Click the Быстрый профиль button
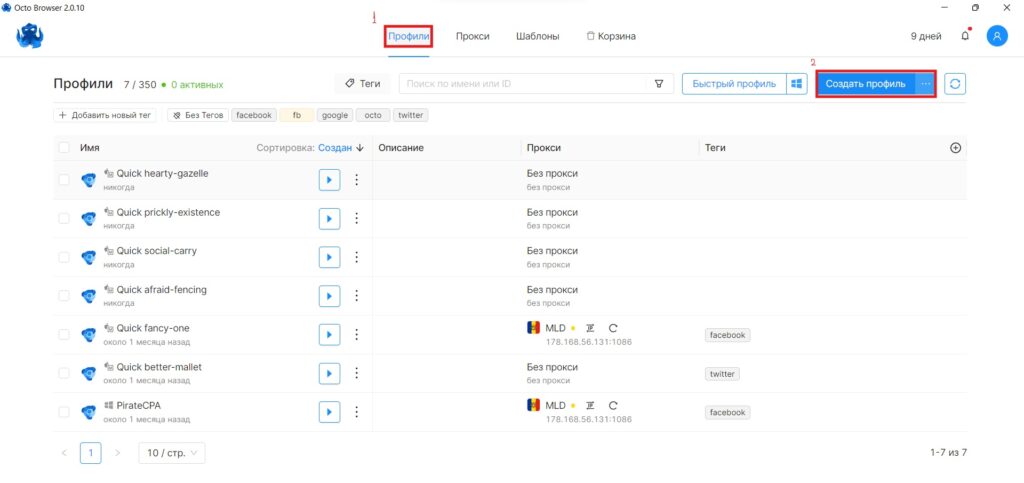Screen dimensions: 1024x483 (734, 84)
